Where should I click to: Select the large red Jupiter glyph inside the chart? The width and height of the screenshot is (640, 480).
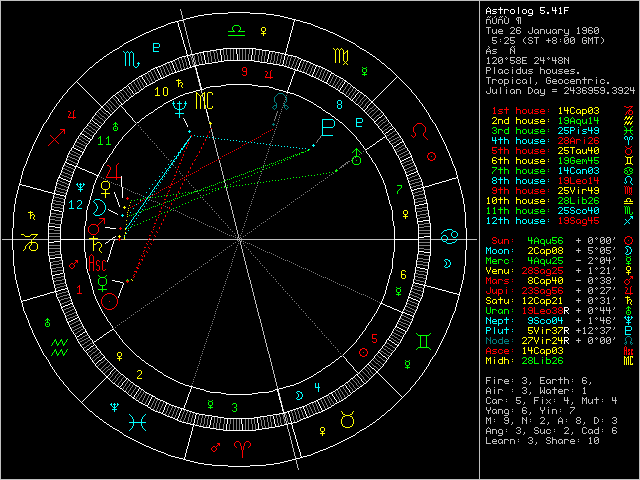(x=114, y=172)
